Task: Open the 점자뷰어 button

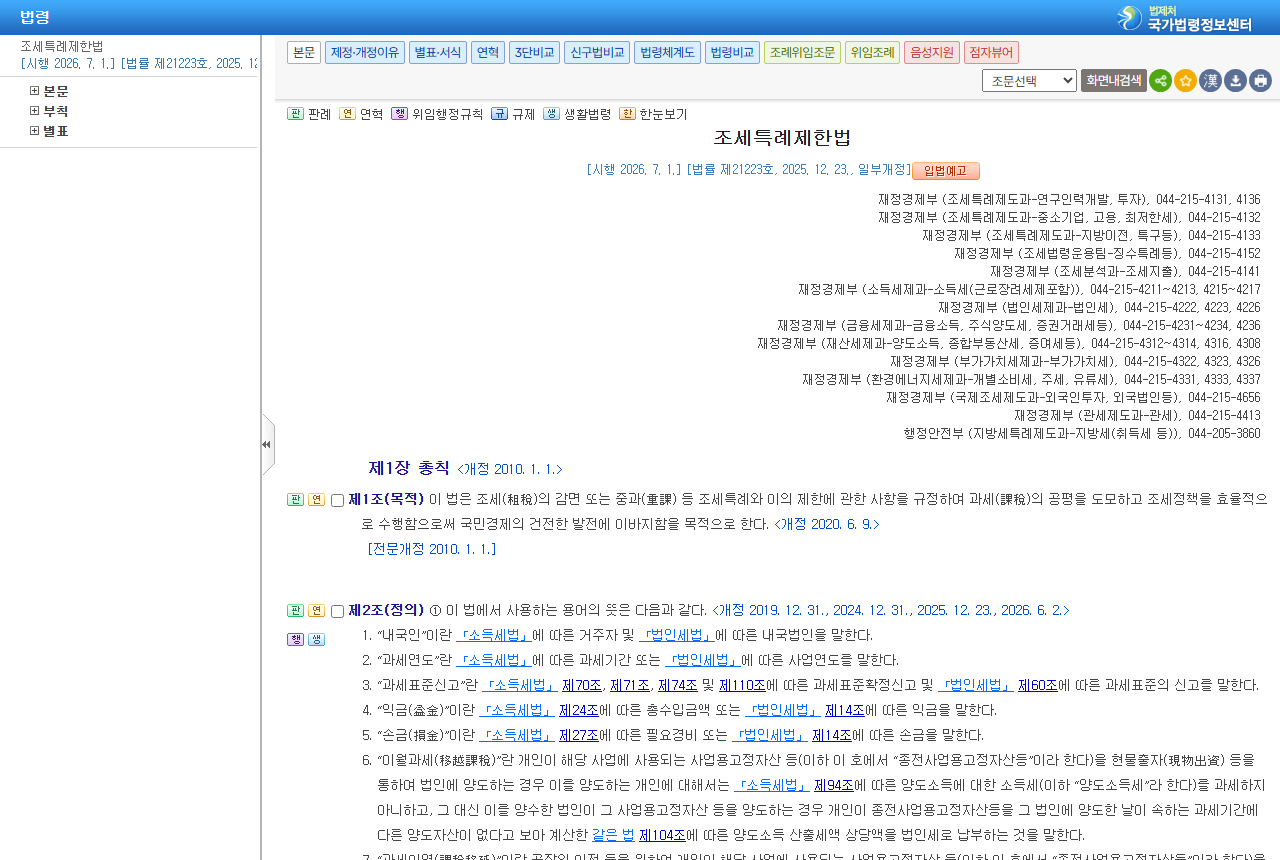Action: click(x=991, y=53)
